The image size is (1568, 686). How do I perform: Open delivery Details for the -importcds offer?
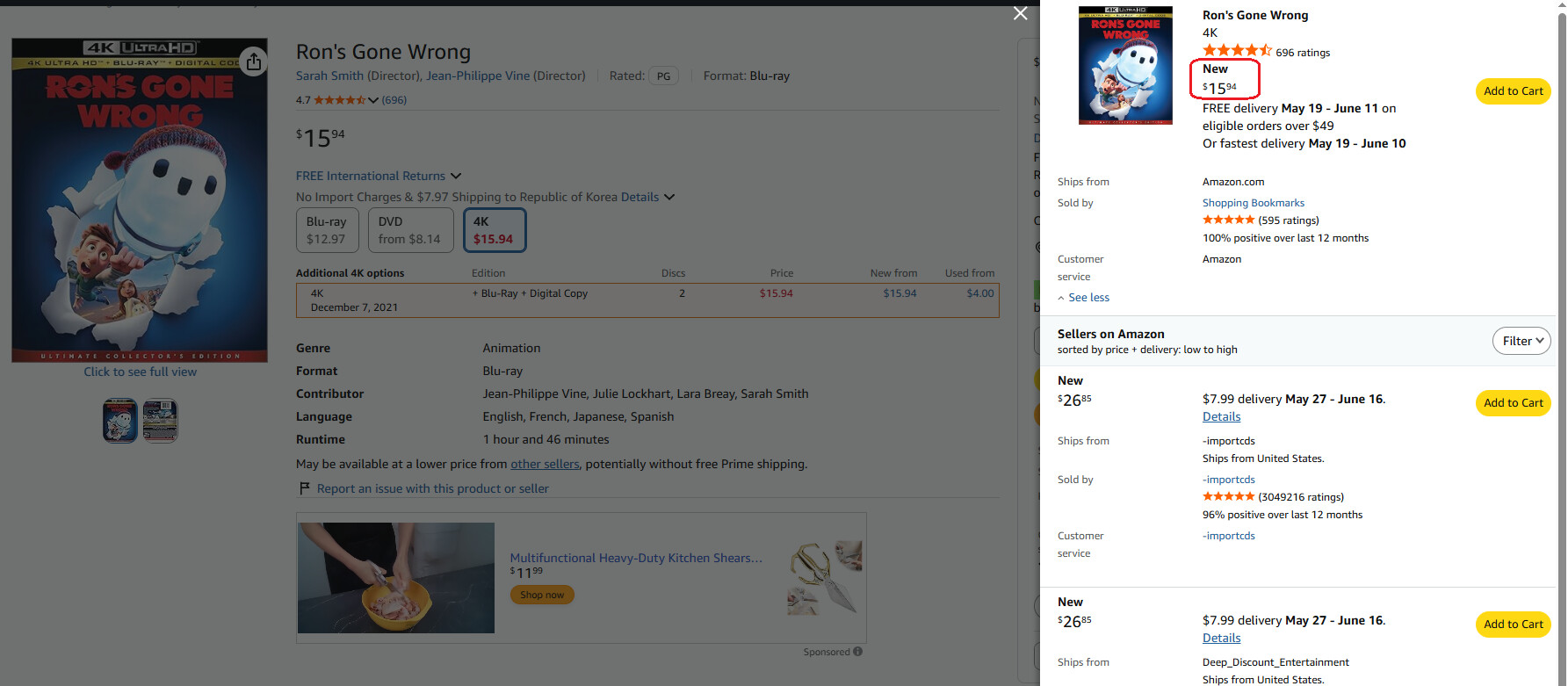[1222, 417]
